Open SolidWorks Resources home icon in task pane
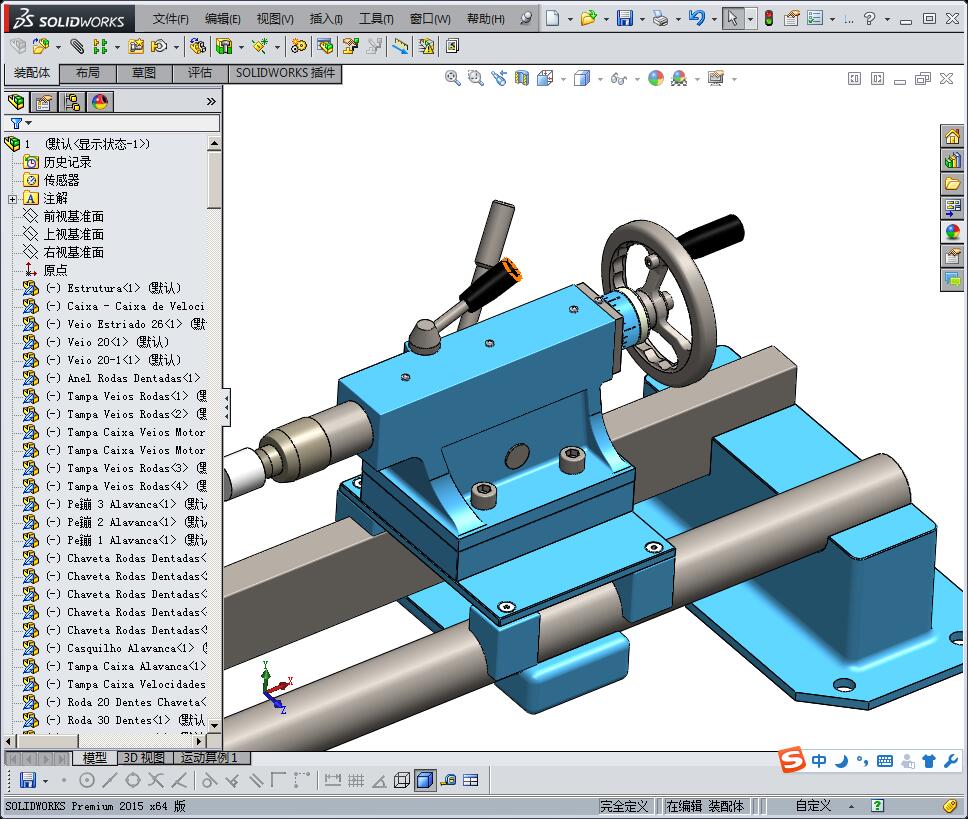This screenshot has height=819, width=968. pyautogui.click(x=952, y=137)
